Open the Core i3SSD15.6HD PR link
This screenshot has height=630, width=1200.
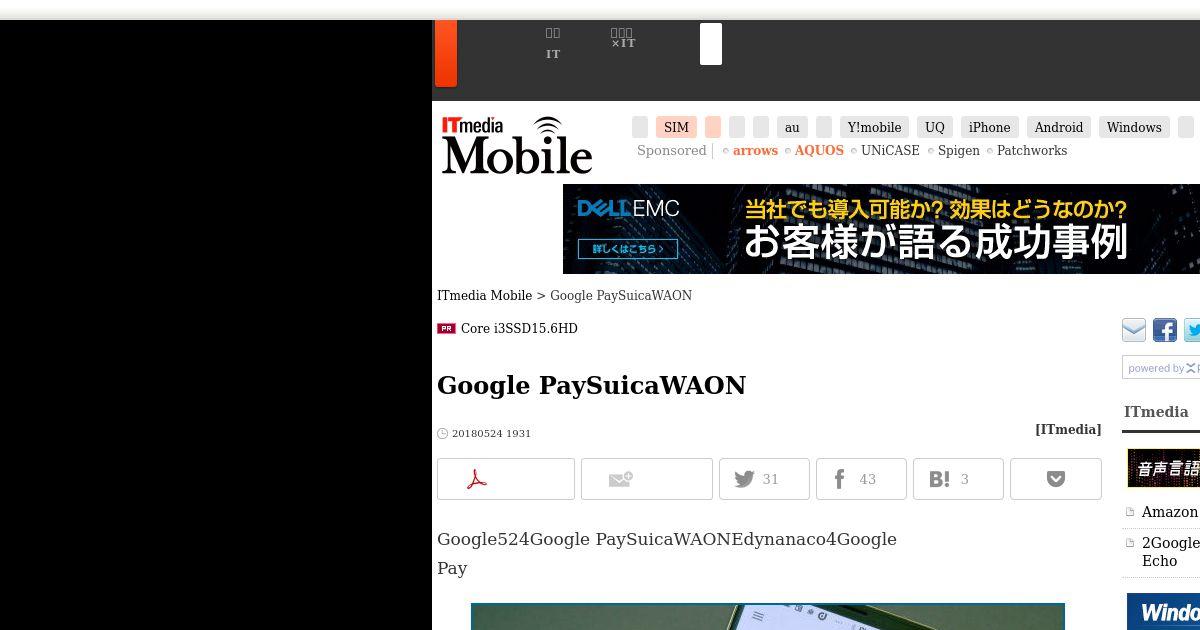click(x=519, y=328)
